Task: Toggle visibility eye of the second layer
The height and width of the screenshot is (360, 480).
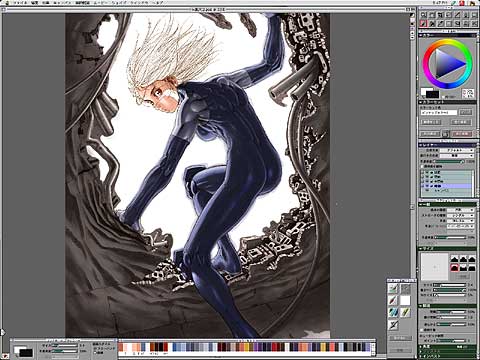Action: [x=427, y=177]
